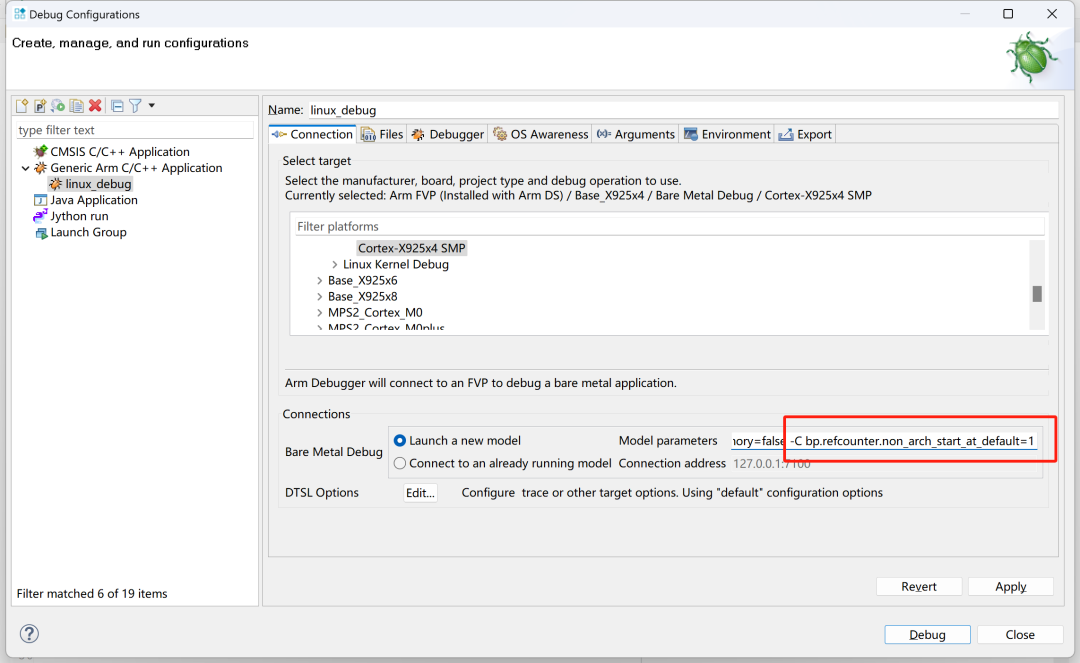Image resolution: width=1080 pixels, height=663 pixels.
Task: Duplicate the selected launch configuration
Action: click(76, 106)
